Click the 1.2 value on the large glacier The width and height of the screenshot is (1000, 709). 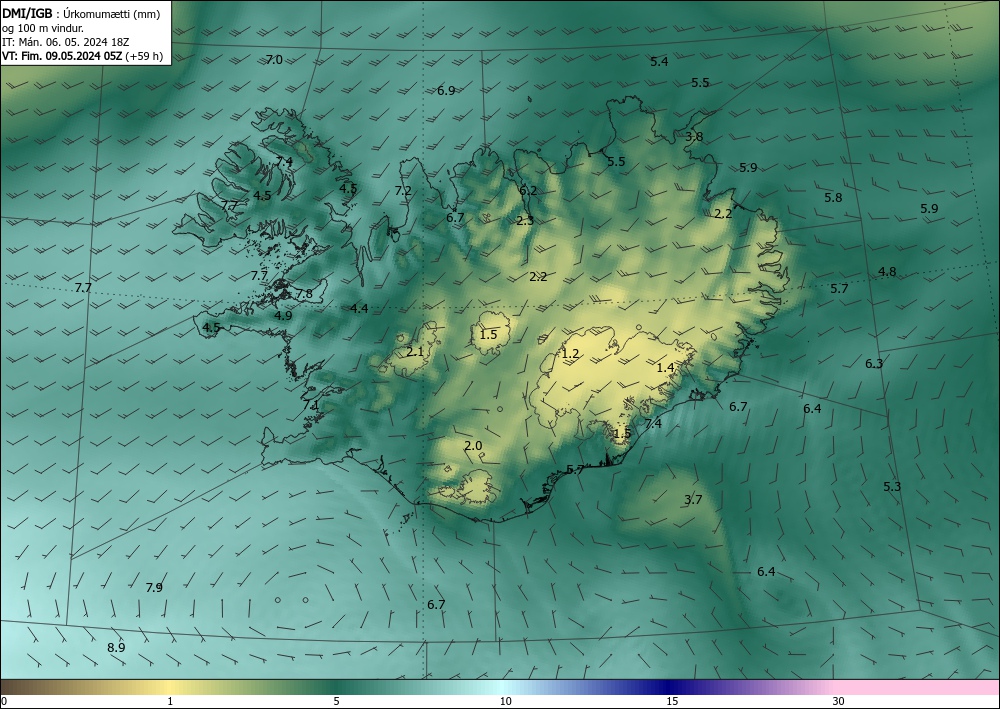point(570,354)
